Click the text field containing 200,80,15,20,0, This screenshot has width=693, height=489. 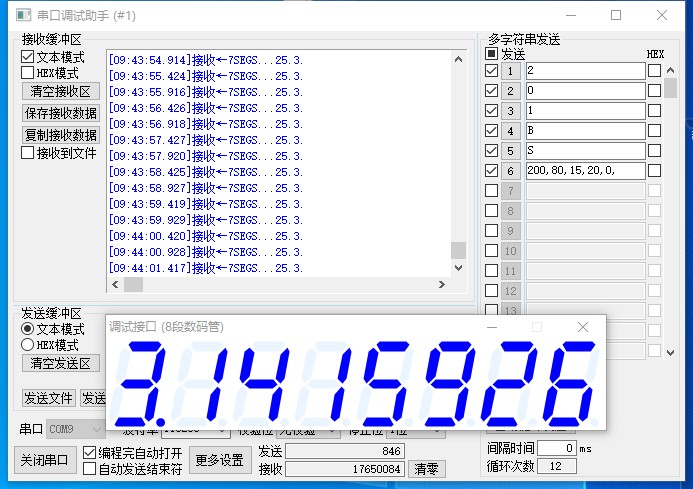click(x=586, y=171)
